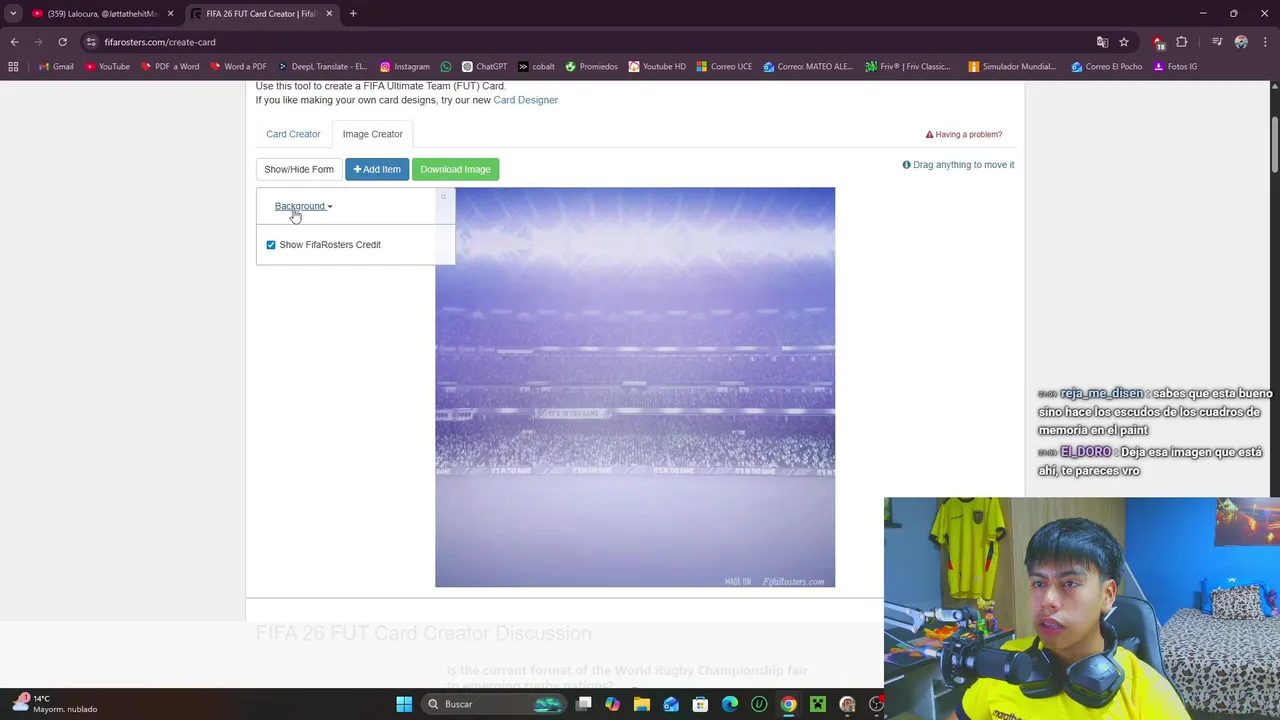The image size is (1280, 720).
Task: Open the Windows Start menu
Action: click(x=404, y=704)
